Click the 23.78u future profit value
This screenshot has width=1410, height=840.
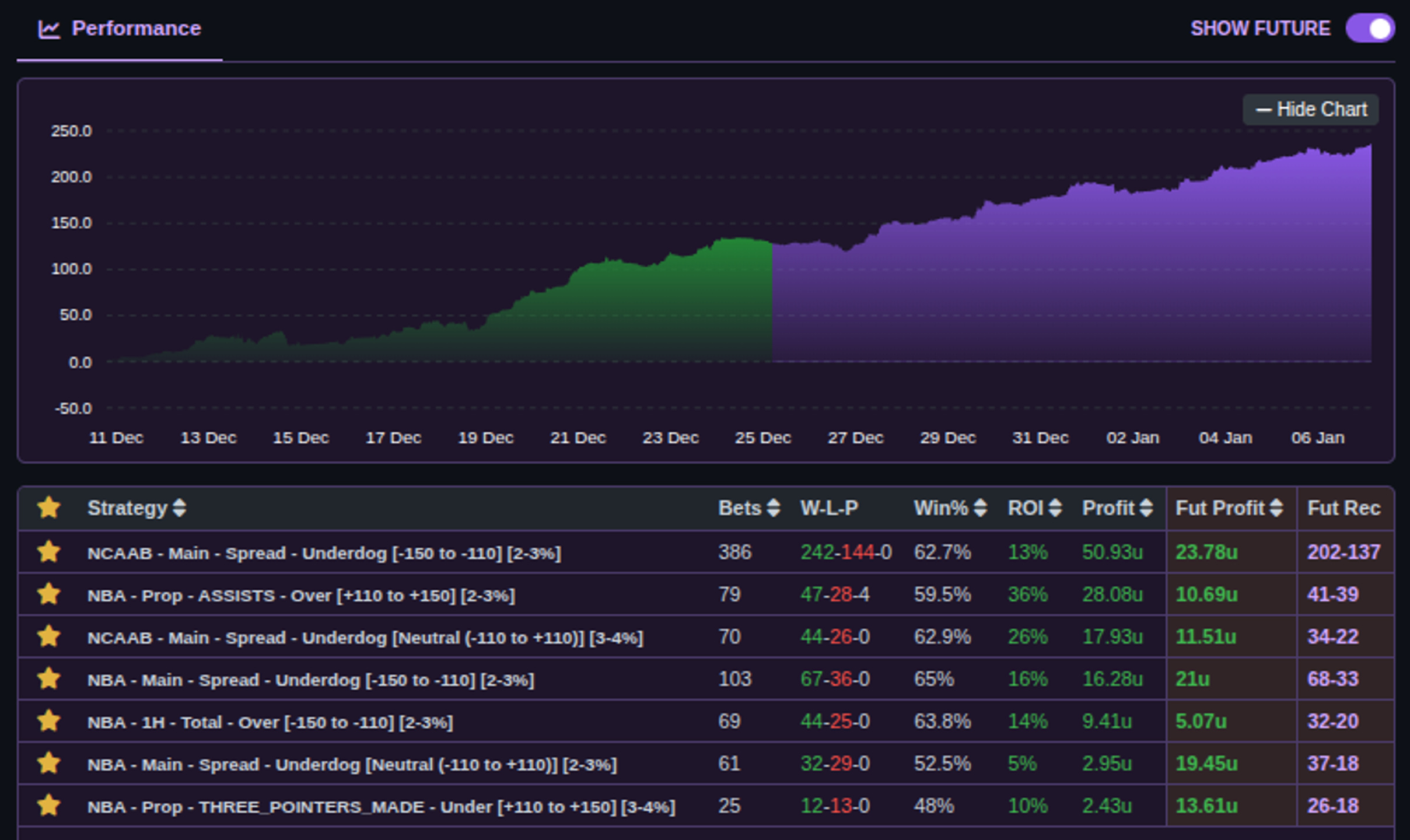coord(1206,552)
